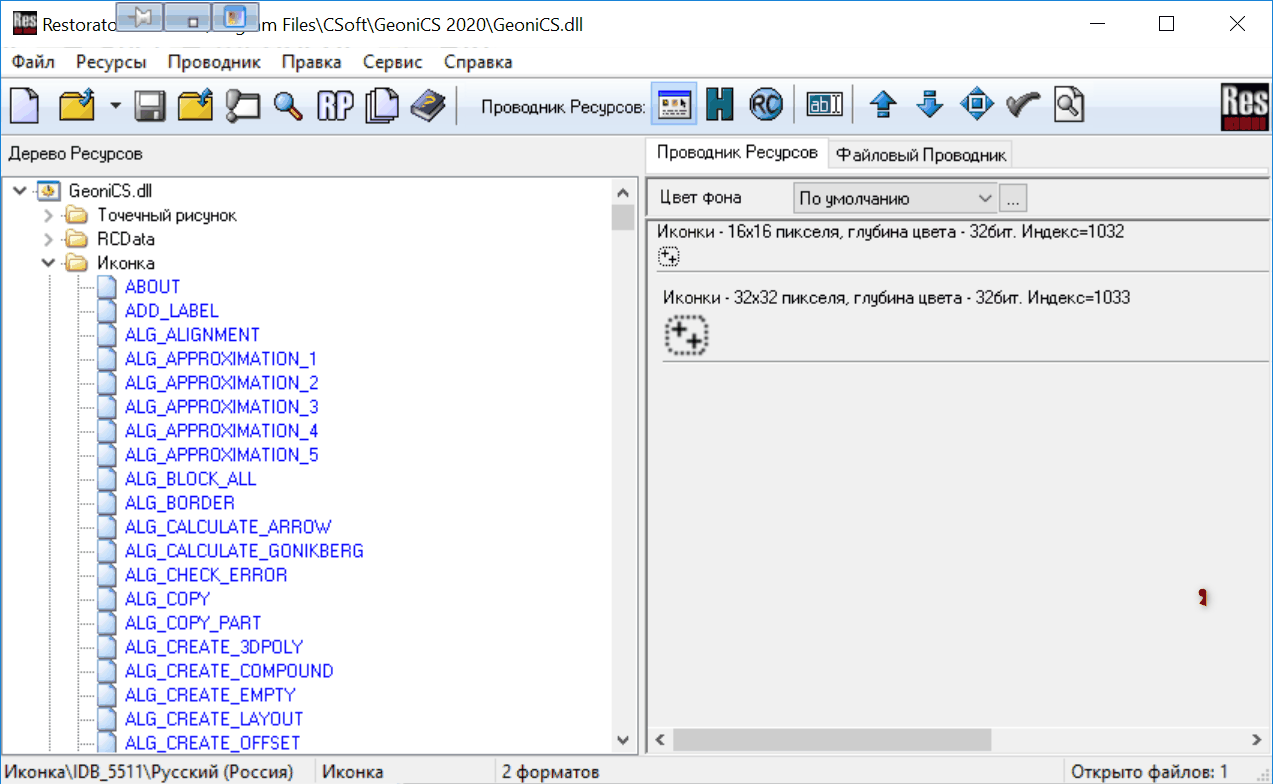This screenshot has height=784, width=1273.
Task: Click the 32x32 icon preview thumbnail
Action: (687, 335)
